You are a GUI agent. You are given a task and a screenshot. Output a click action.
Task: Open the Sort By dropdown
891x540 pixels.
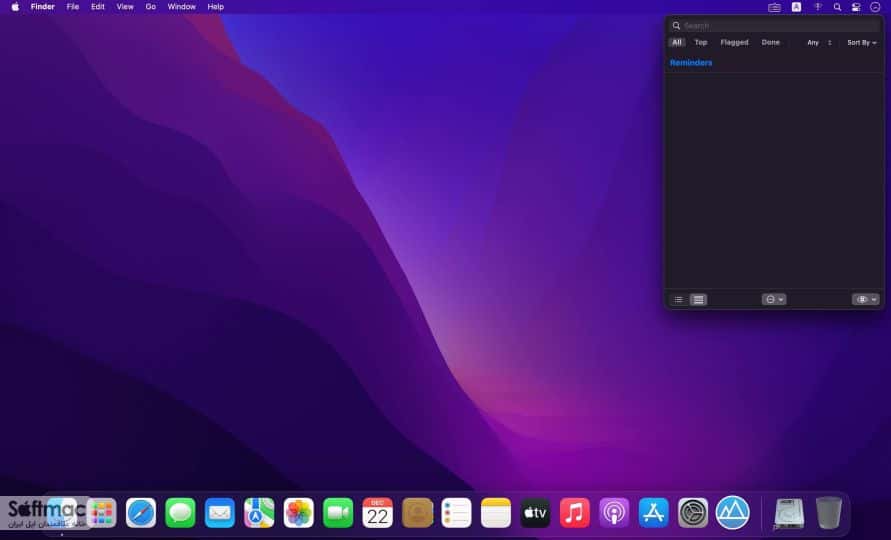point(861,43)
